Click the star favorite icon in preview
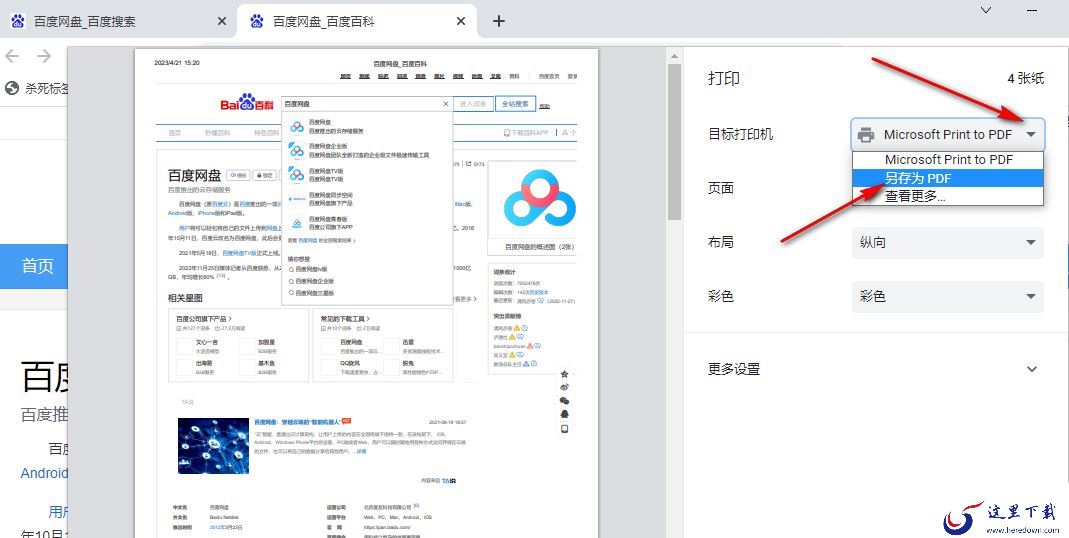 tap(564, 374)
